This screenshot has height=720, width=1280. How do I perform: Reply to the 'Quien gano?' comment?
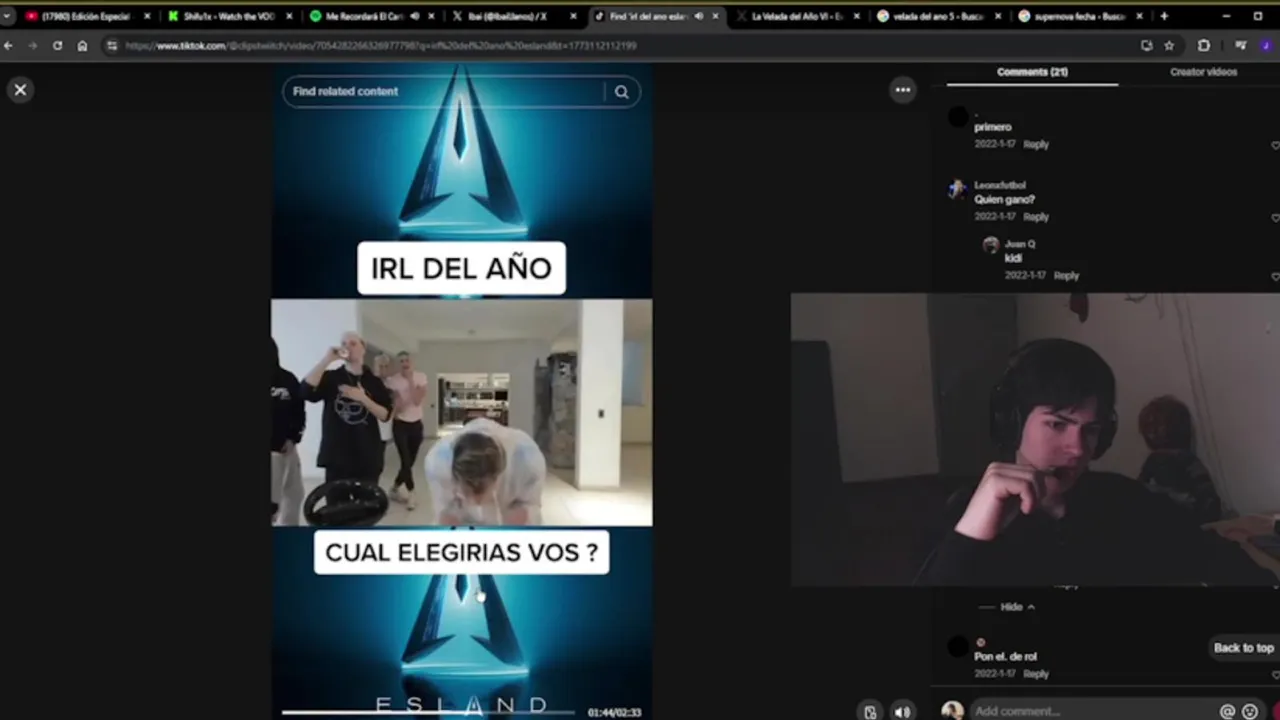coord(1036,217)
